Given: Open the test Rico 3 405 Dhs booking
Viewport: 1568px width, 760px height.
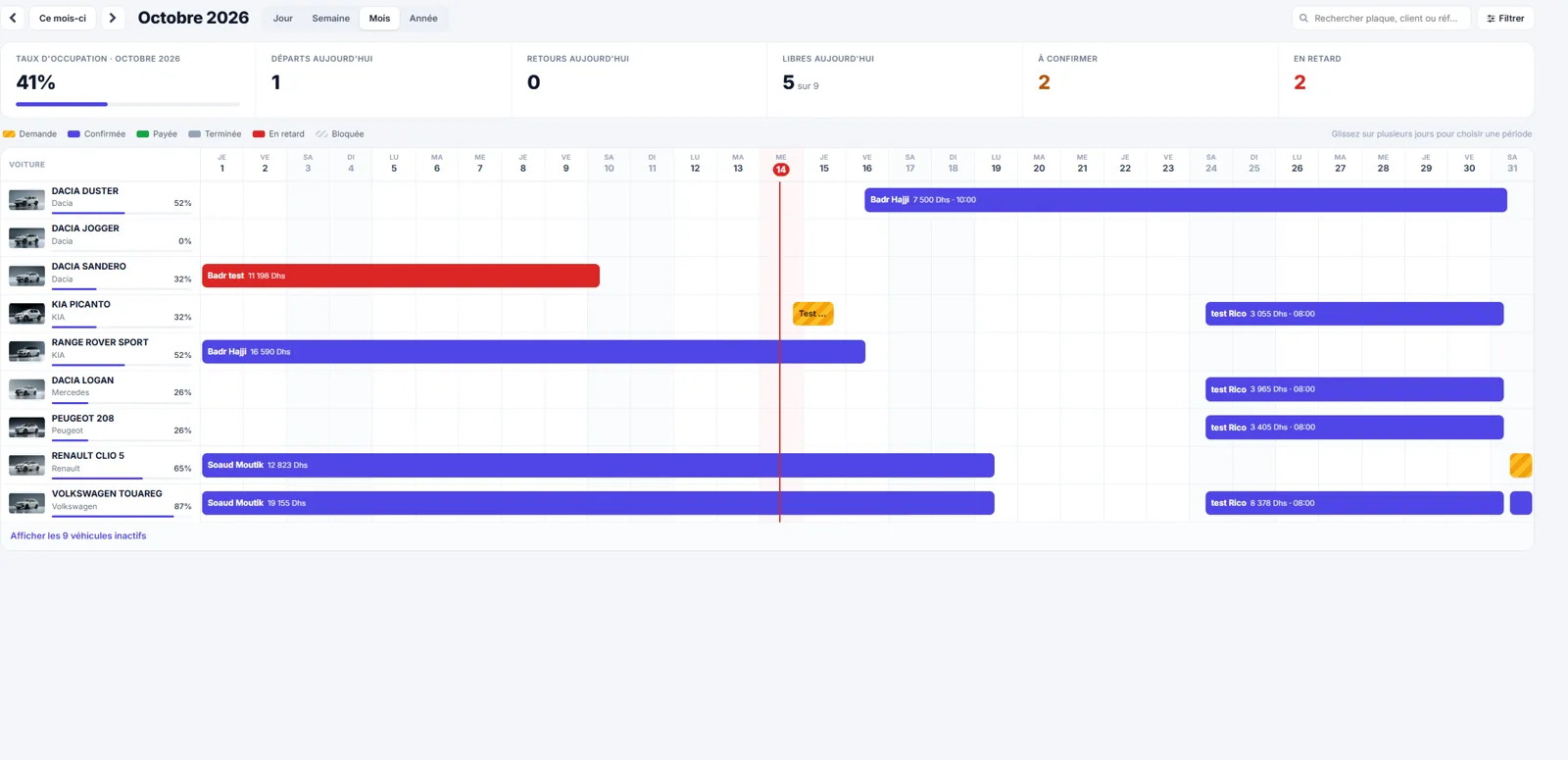Looking at the screenshot, I should click(x=1354, y=428).
